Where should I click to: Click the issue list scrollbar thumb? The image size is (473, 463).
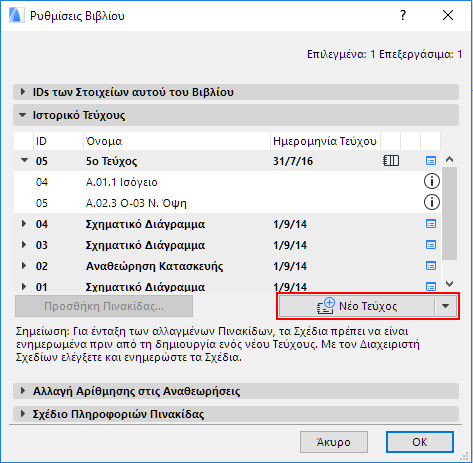click(449, 213)
